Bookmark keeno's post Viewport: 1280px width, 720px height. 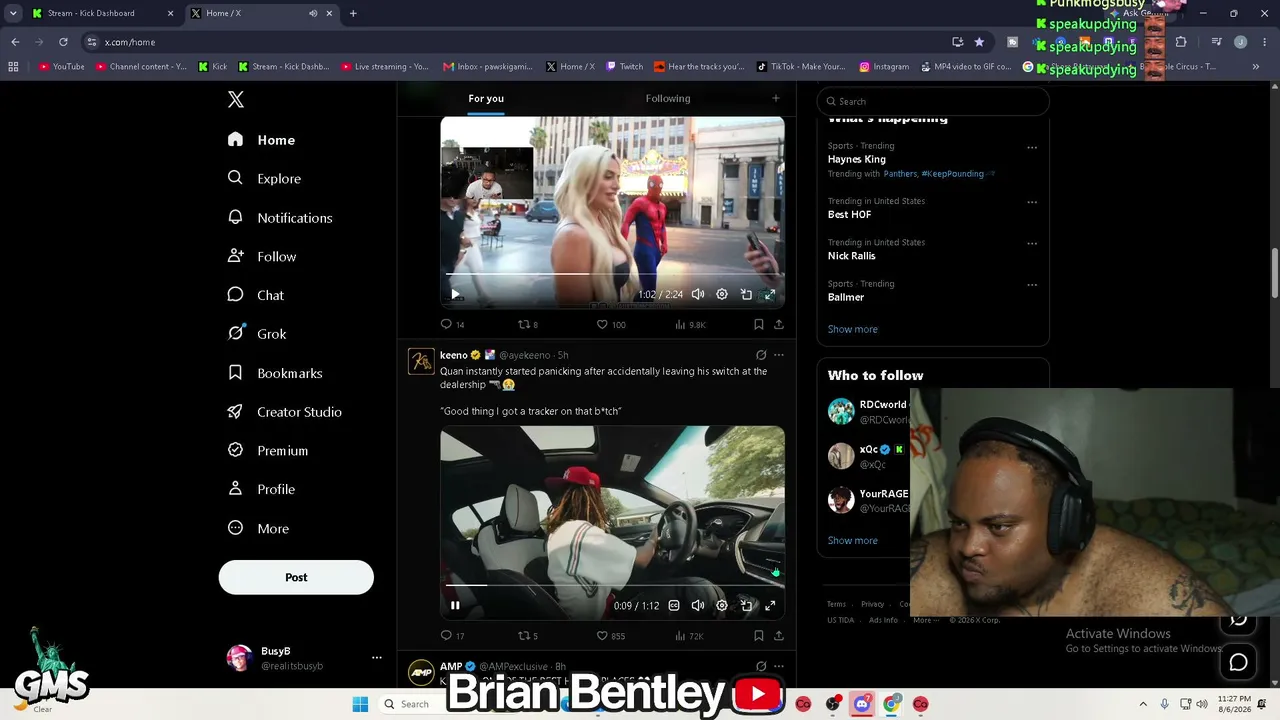[758, 635]
